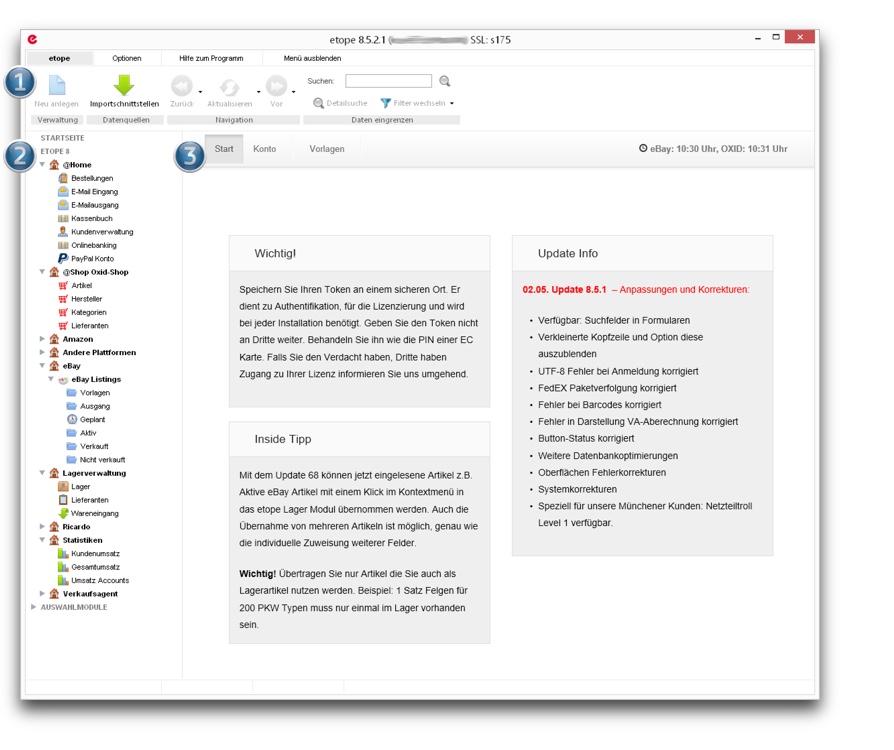Image resolution: width=894 pixels, height=750 pixels.
Task: Click the Neu anlegen document icon
Action: (57, 86)
